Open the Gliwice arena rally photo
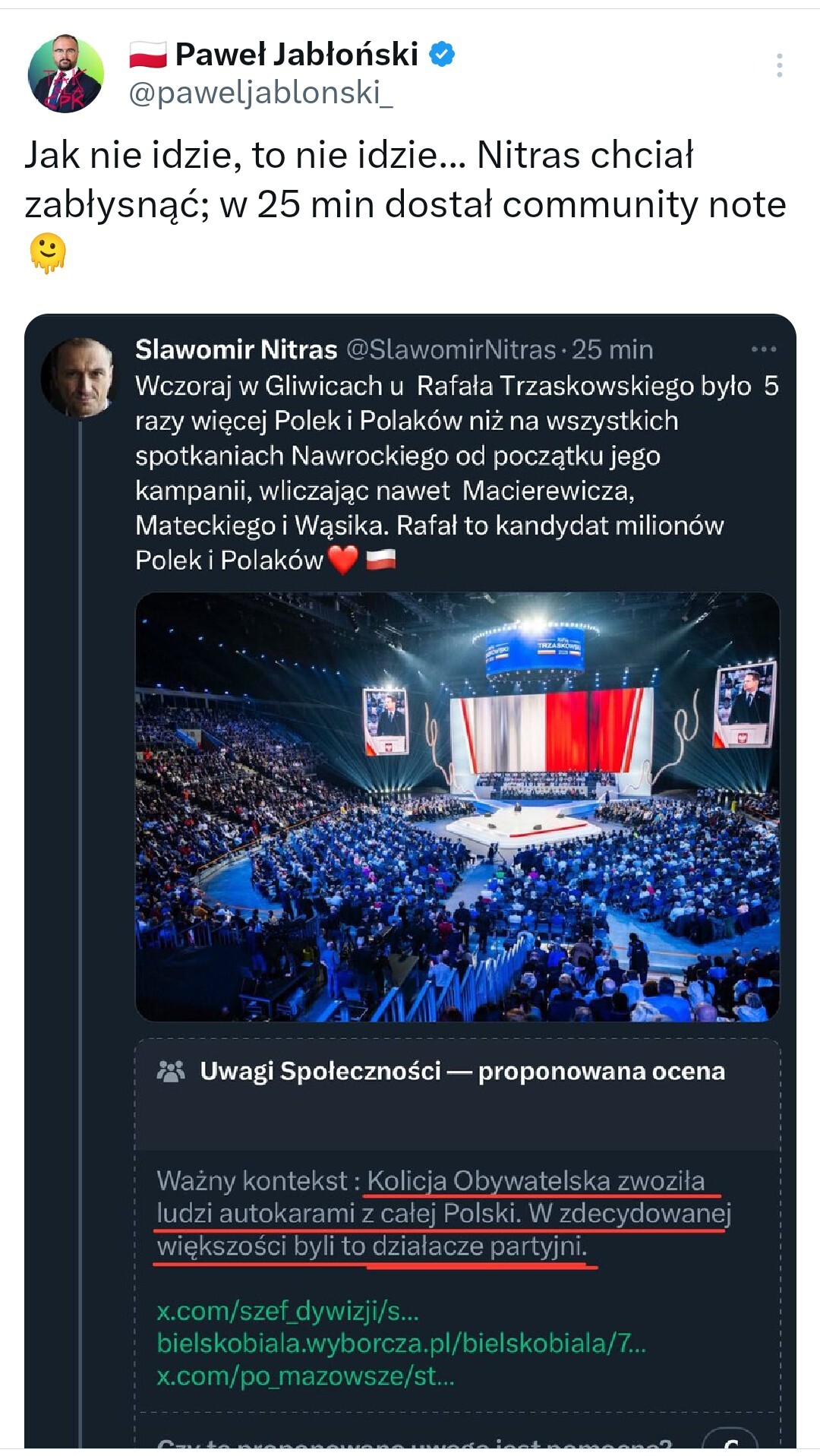 [x=457, y=807]
